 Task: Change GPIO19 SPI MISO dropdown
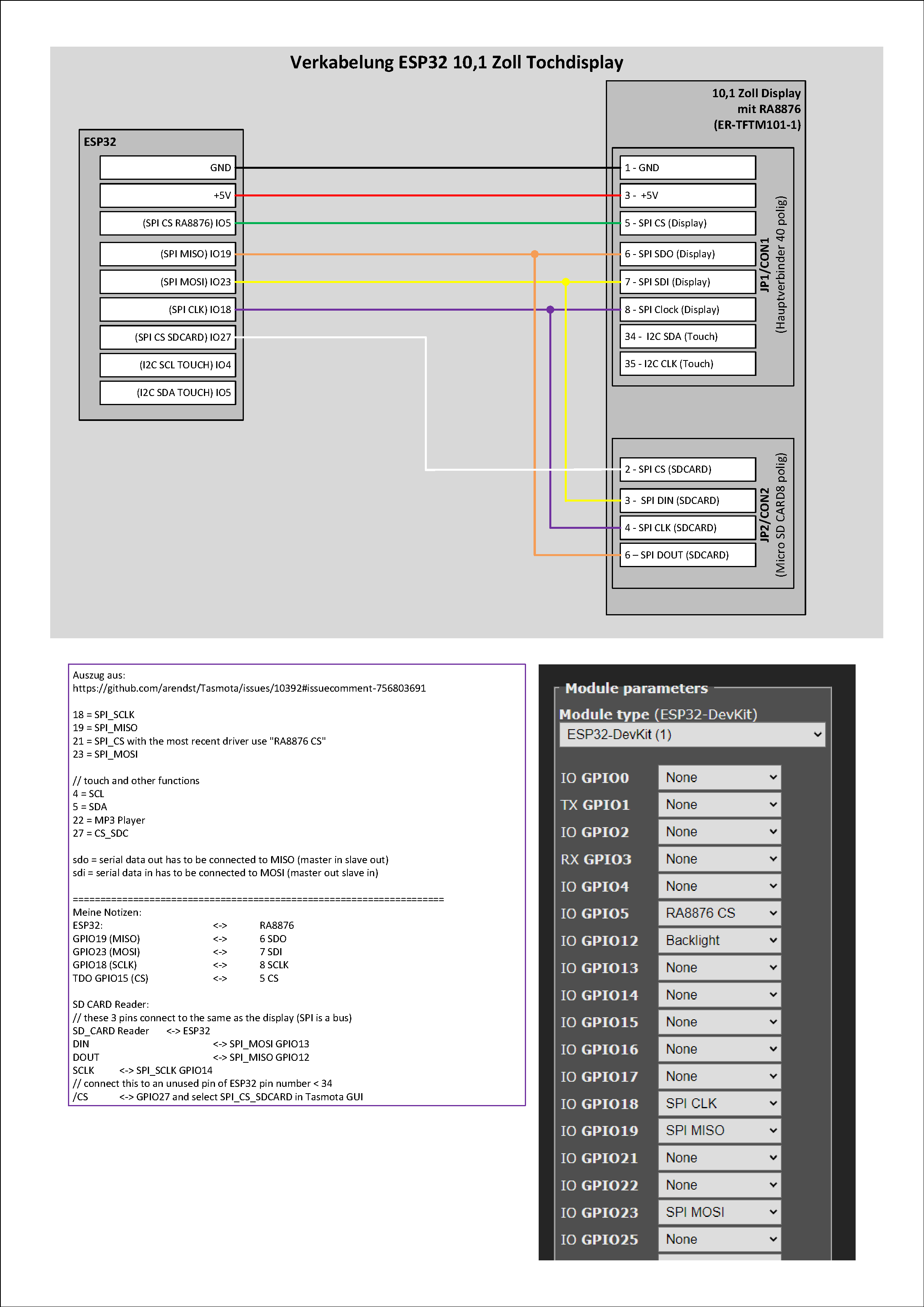pyautogui.click(x=720, y=1130)
